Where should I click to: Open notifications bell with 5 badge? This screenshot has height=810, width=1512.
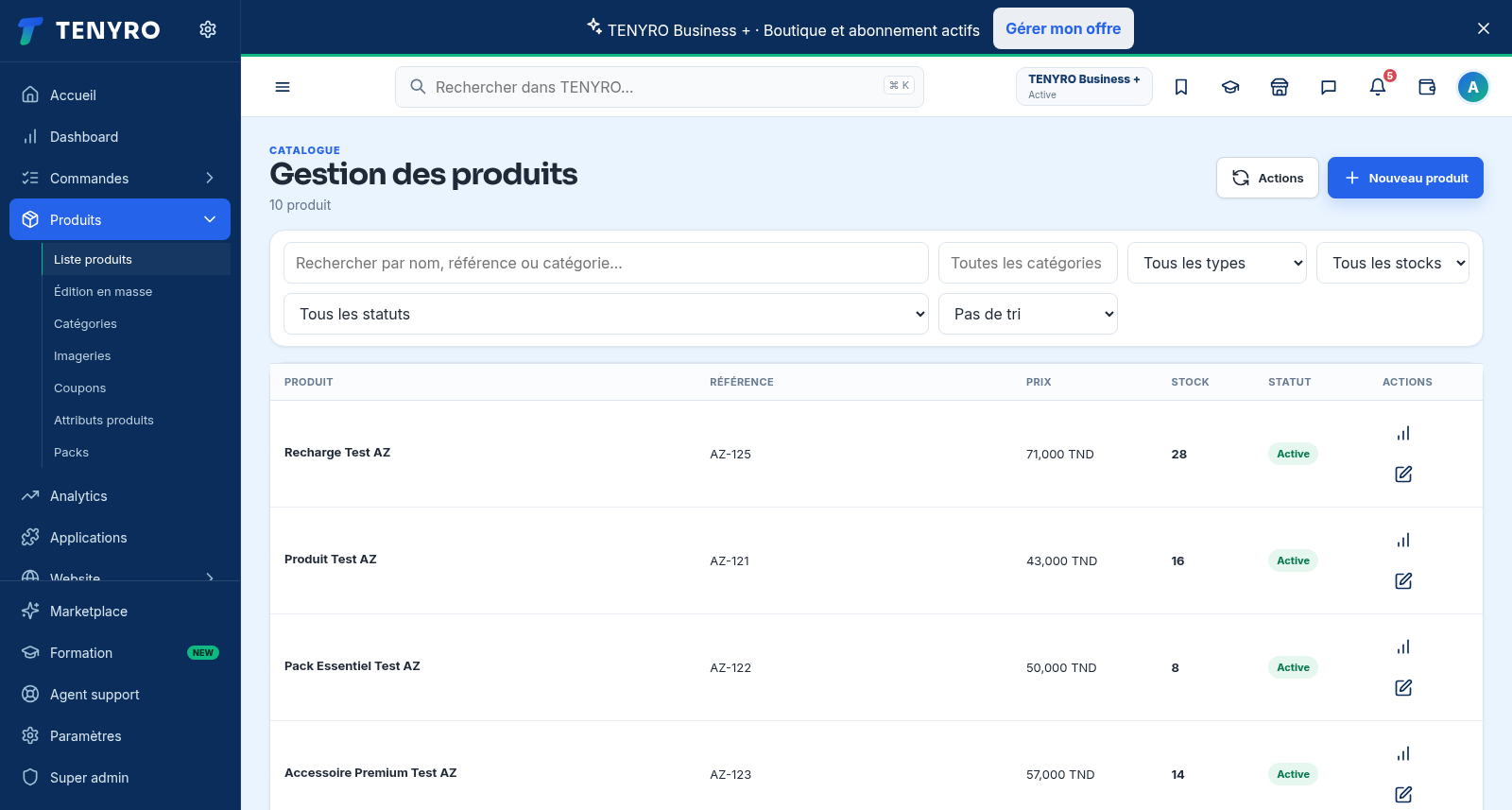(x=1378, y=87)
